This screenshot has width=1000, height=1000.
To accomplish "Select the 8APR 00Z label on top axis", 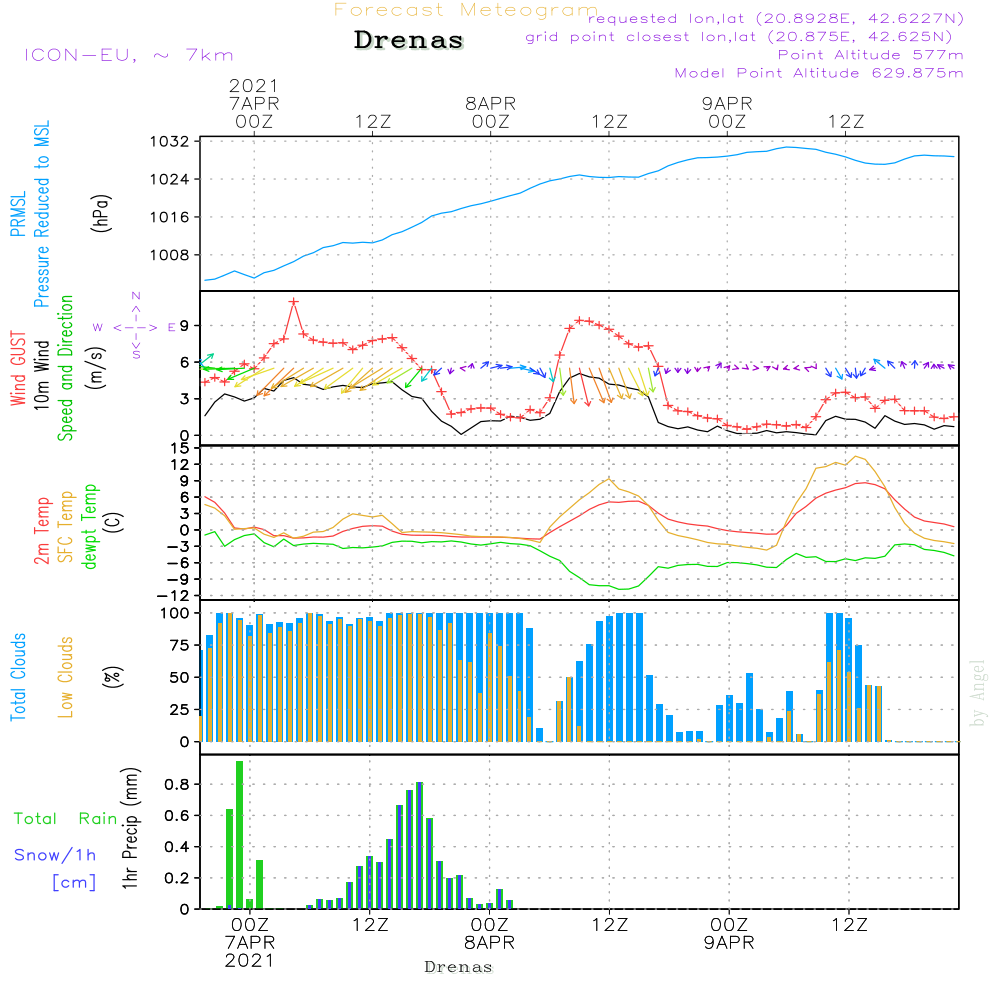I will click(490, 112).
